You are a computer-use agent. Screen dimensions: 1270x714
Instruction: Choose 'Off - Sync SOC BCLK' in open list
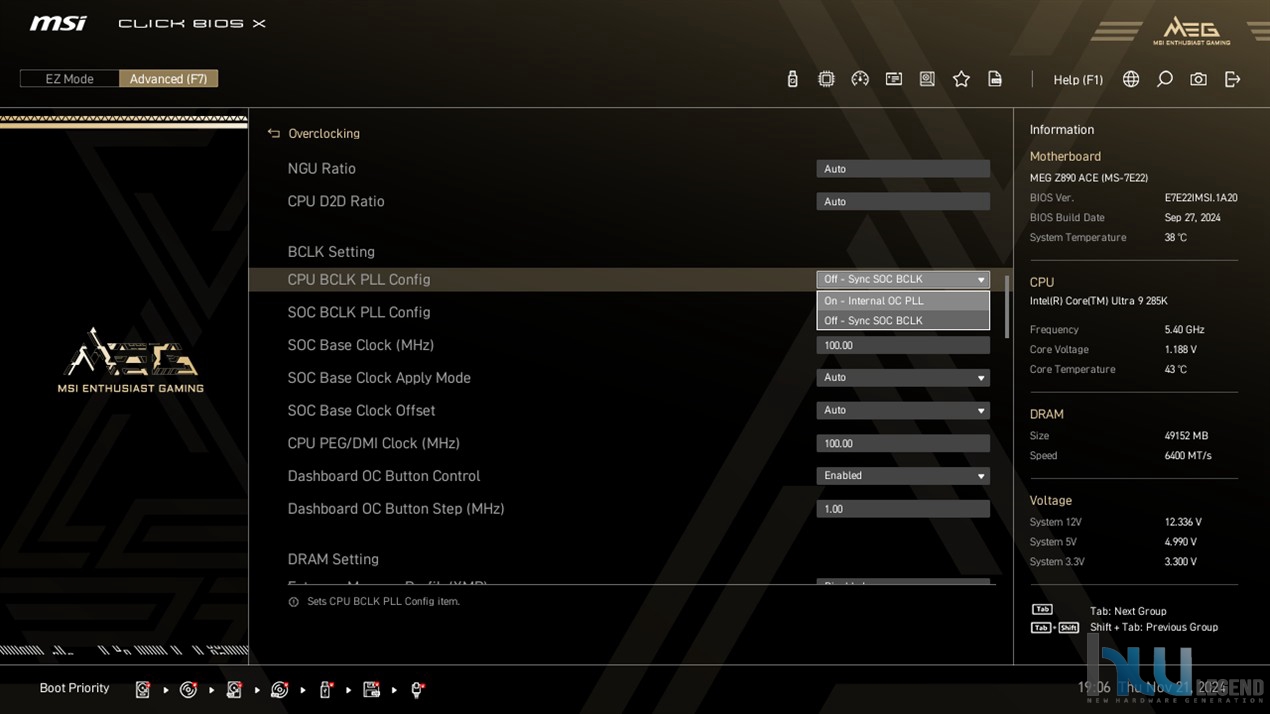click(x=903, y=321)
